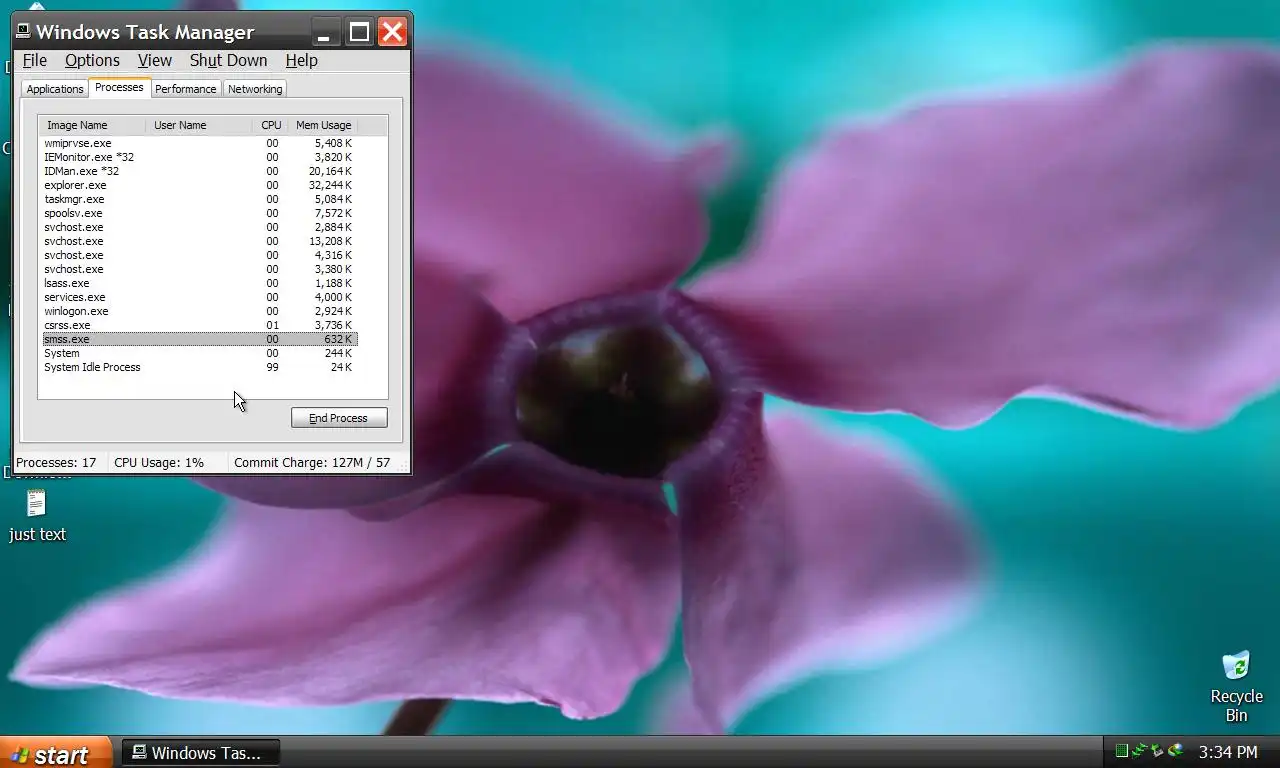The height and width of the screenshot is (768, 1280).
Task: Minimize the Windows Task Manager window
Action: coord(324,32)
